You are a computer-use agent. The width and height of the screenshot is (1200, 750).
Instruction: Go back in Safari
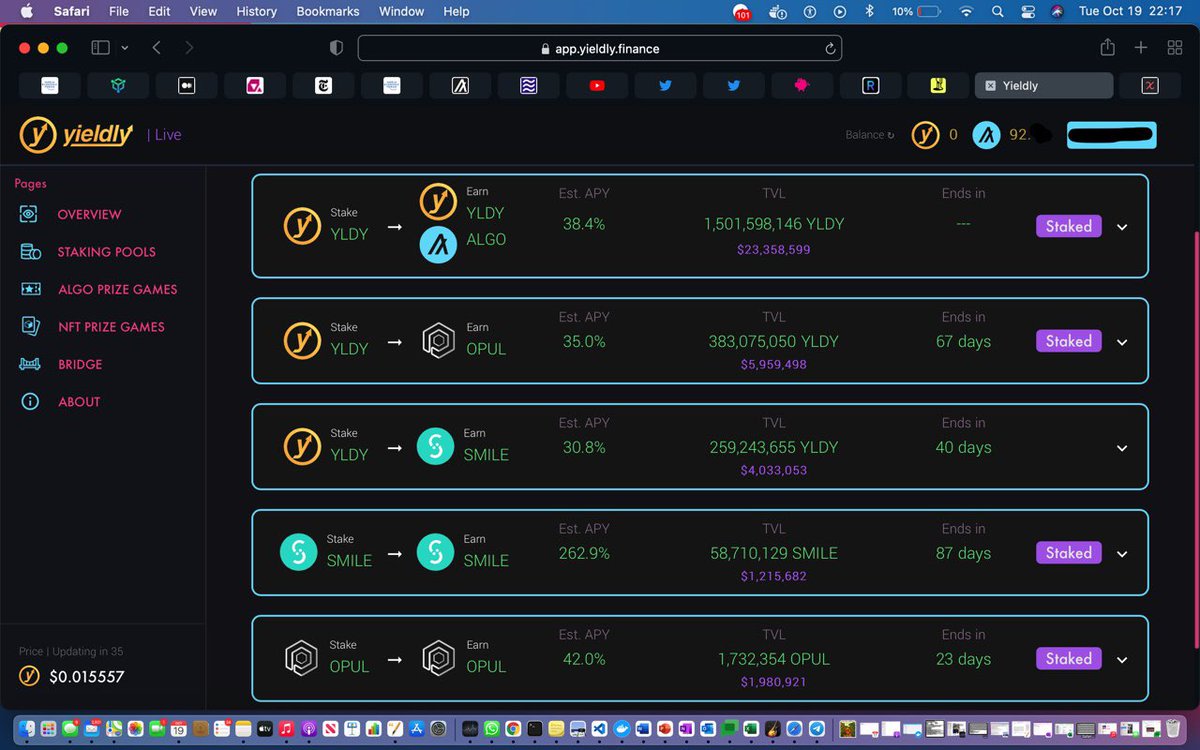click(x=157, y=48)
